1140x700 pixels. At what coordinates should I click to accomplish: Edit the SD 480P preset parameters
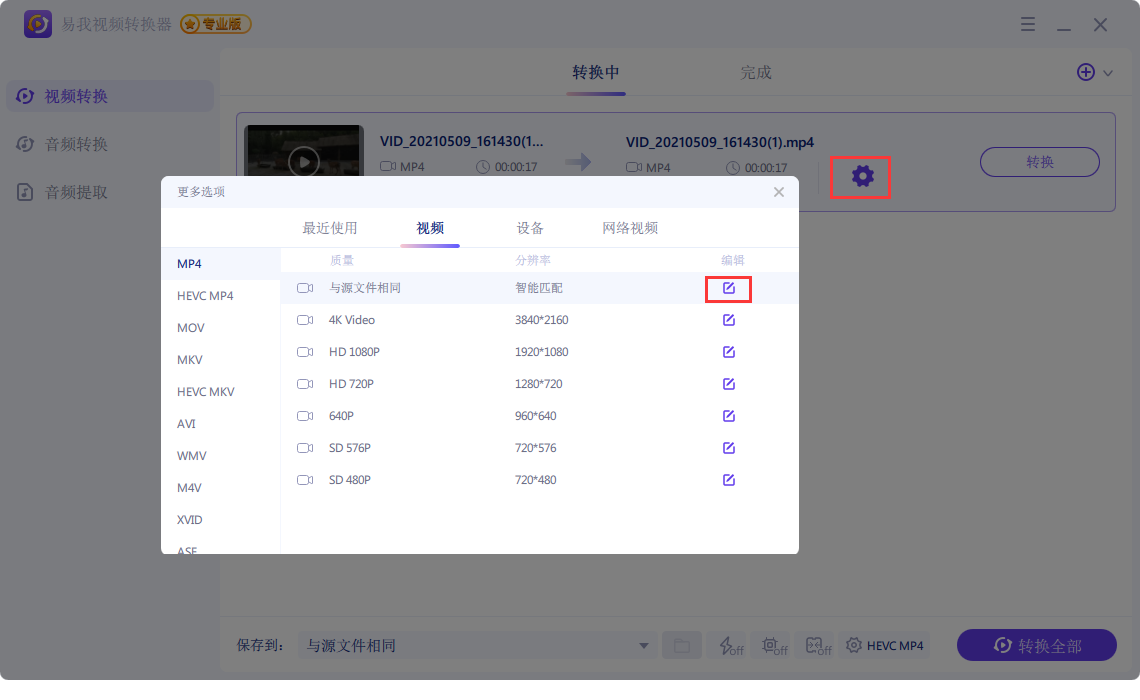click(729, 480)
